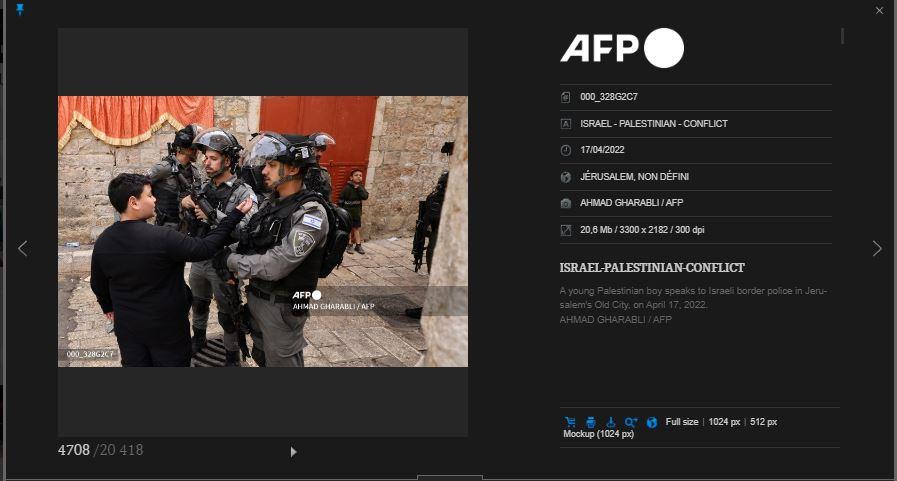The image size is (897, 481).
Task: Click the globe icon beside JÉRUSALEM
Action: point(566,177)
